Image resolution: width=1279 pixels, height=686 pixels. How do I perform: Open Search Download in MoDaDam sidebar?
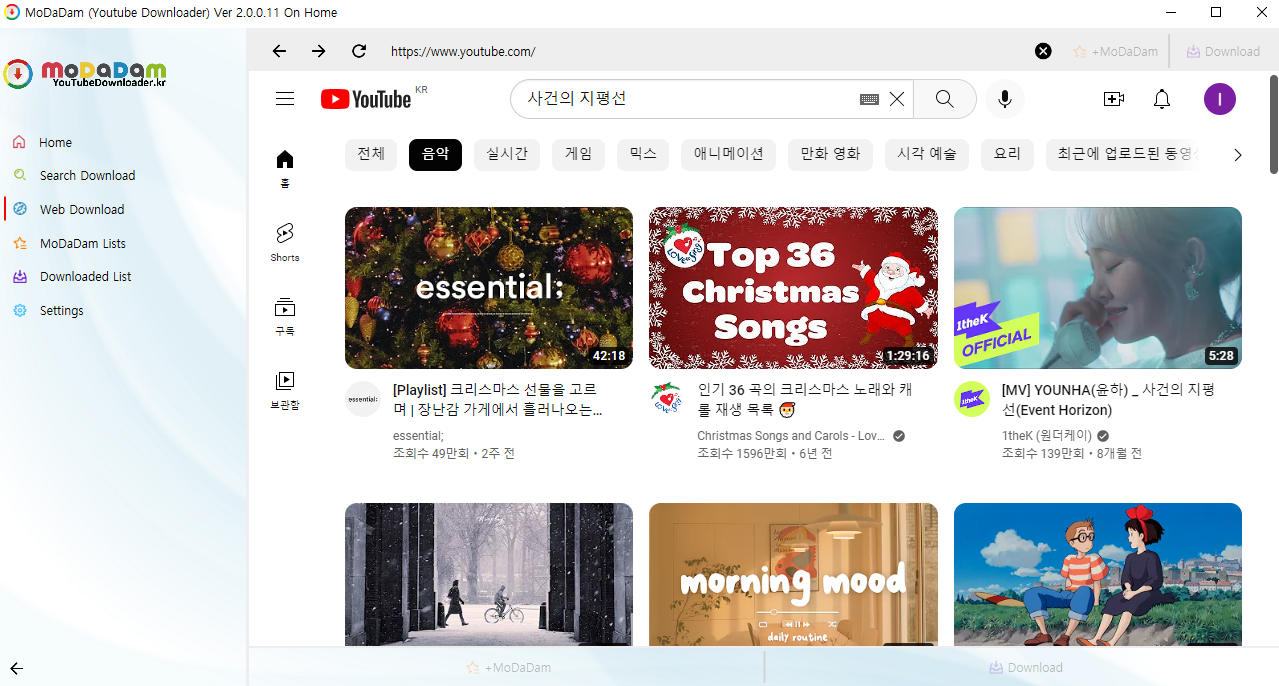pyautogui.click(x=87, y=175)
